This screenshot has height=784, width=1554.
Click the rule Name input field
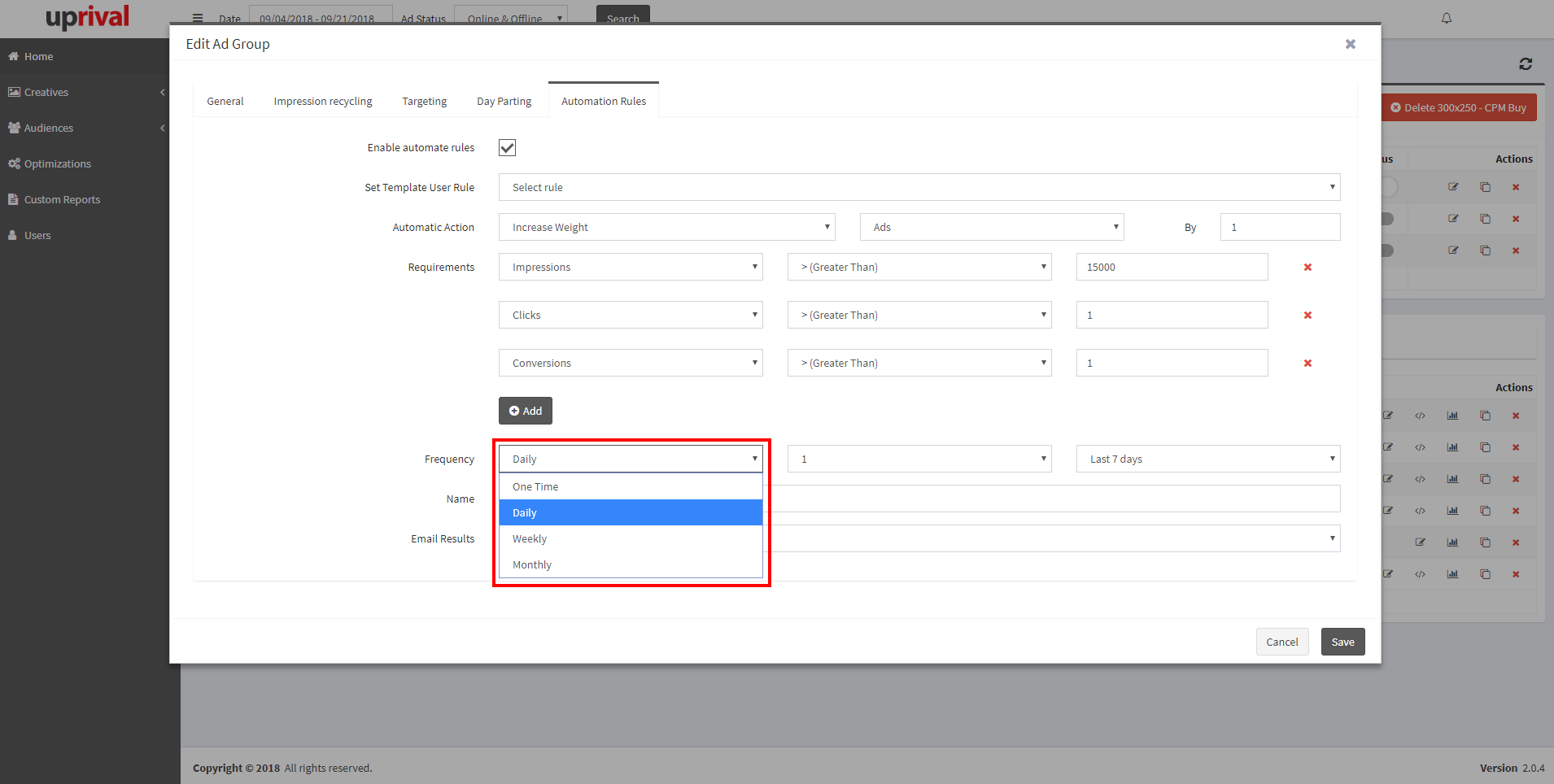coord(1055,499)
